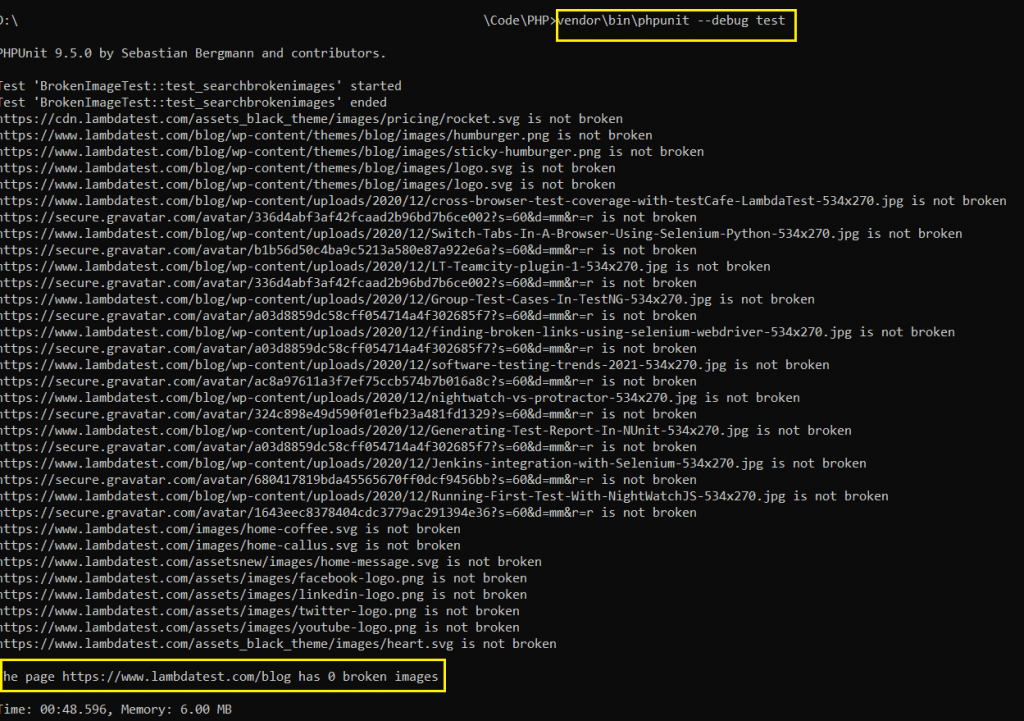1024x721 pixels.
Task: Click the '0 broken images' summary line
Action: pyautogui.click(x=220, y=677)
